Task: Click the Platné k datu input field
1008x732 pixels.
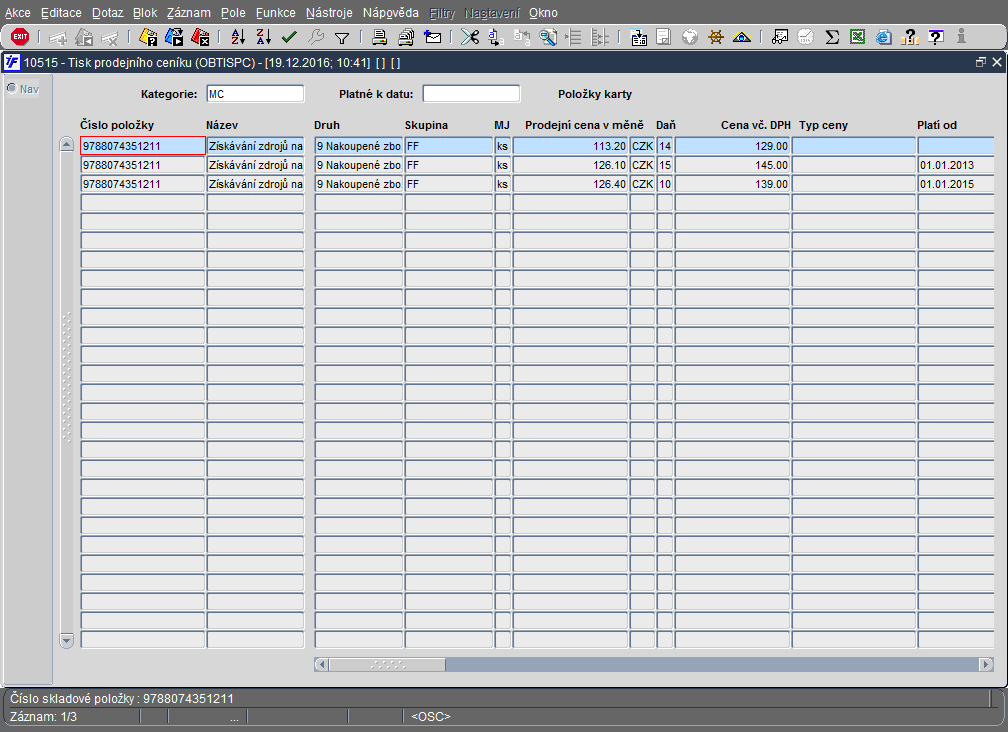Action: pyautogui.click(x=471, y=94)
